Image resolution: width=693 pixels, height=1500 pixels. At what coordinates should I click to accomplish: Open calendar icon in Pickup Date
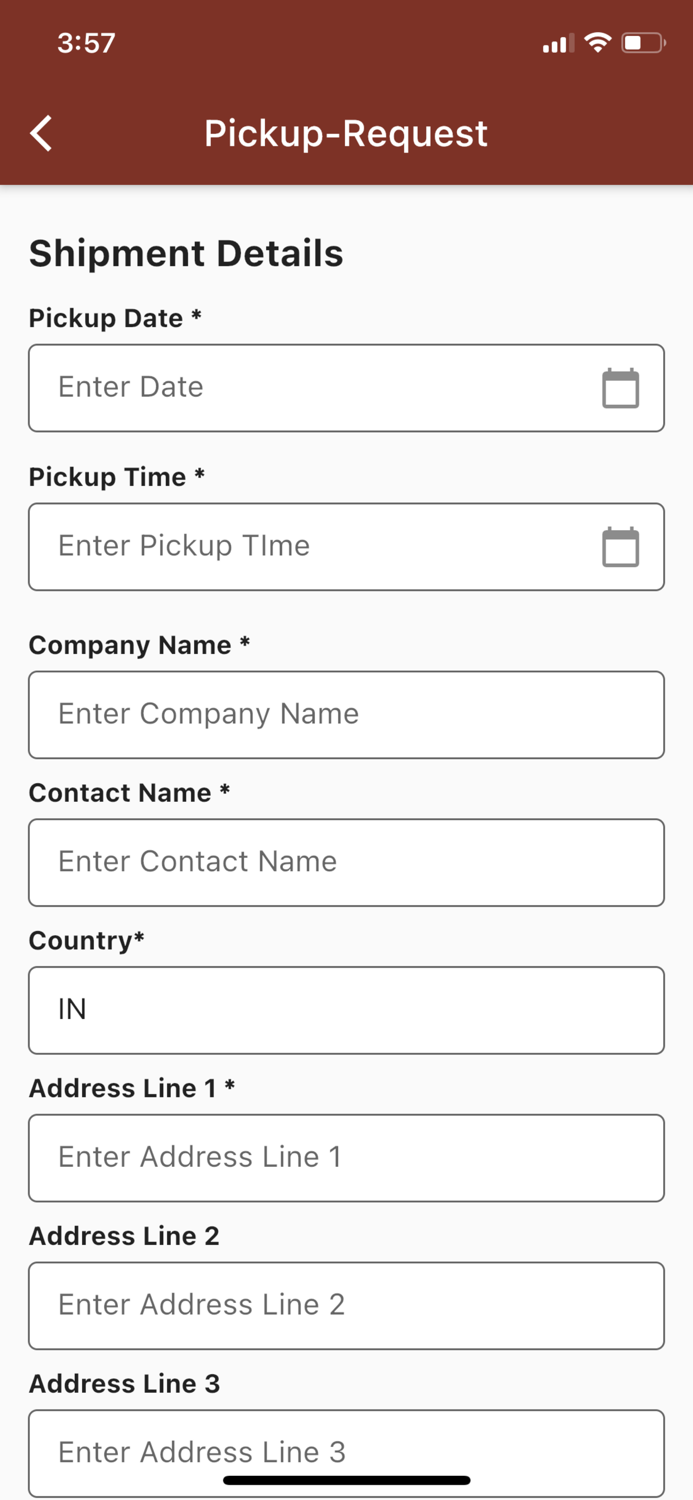(x=620, y=388)
